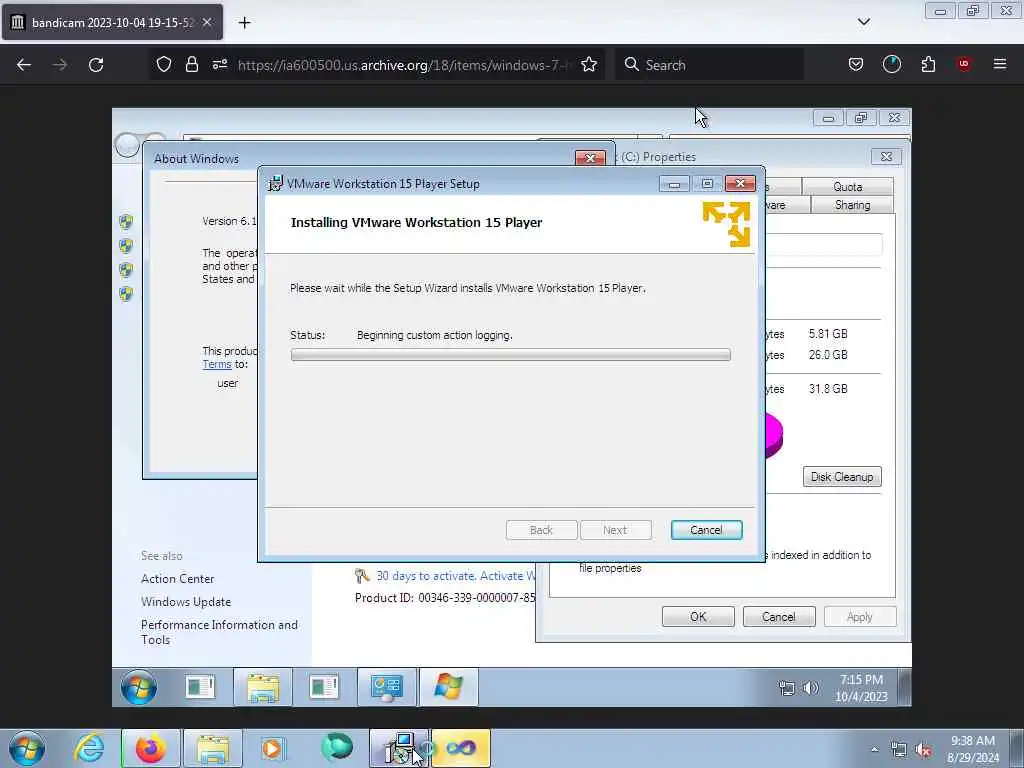The width and height of the screenshot is (1024, 768).
Task: Click the greyed Back button in VMware setup
Action: click(x=541, y=530)
